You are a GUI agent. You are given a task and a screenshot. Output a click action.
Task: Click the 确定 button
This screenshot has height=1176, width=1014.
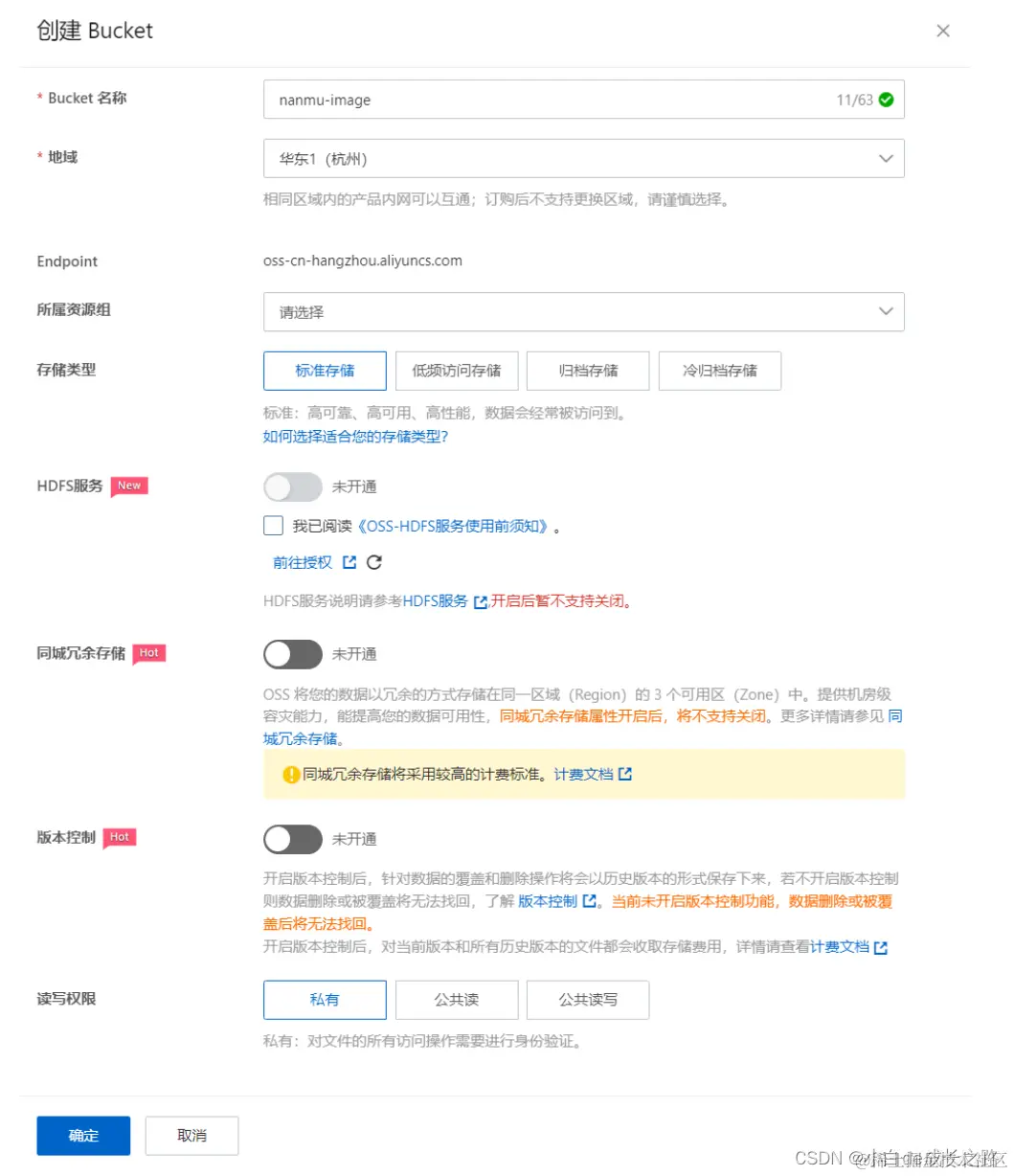coord(82,1135)
